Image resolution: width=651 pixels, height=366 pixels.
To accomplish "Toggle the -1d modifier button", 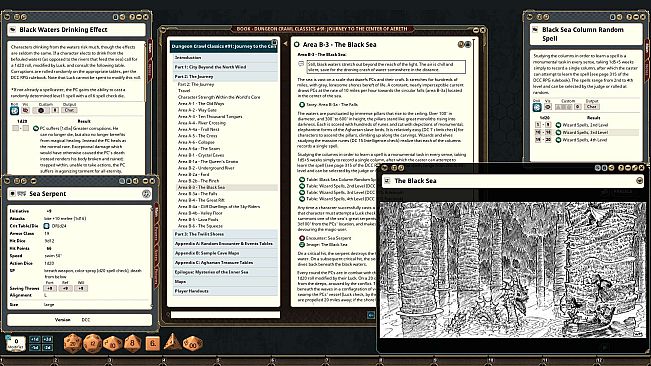I will pyautogui.click(x=35, y=347).
